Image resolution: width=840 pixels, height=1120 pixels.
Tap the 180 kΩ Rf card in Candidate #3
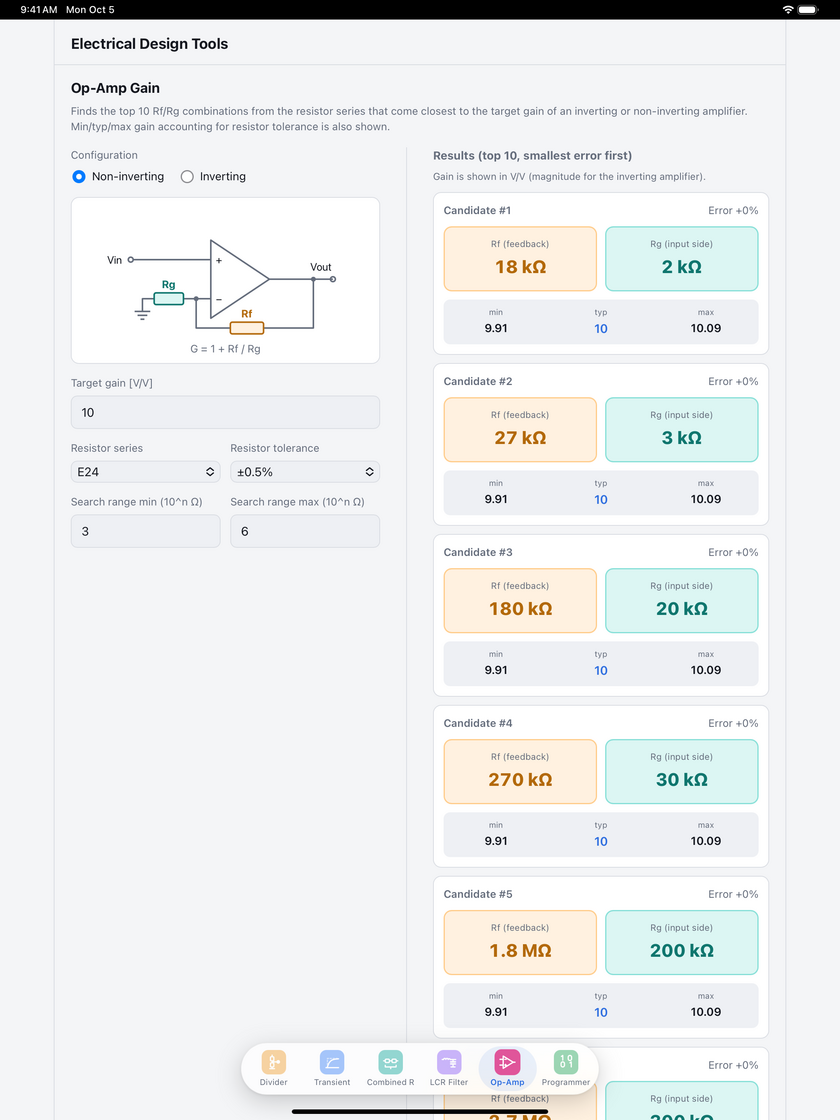coord(520,601)
